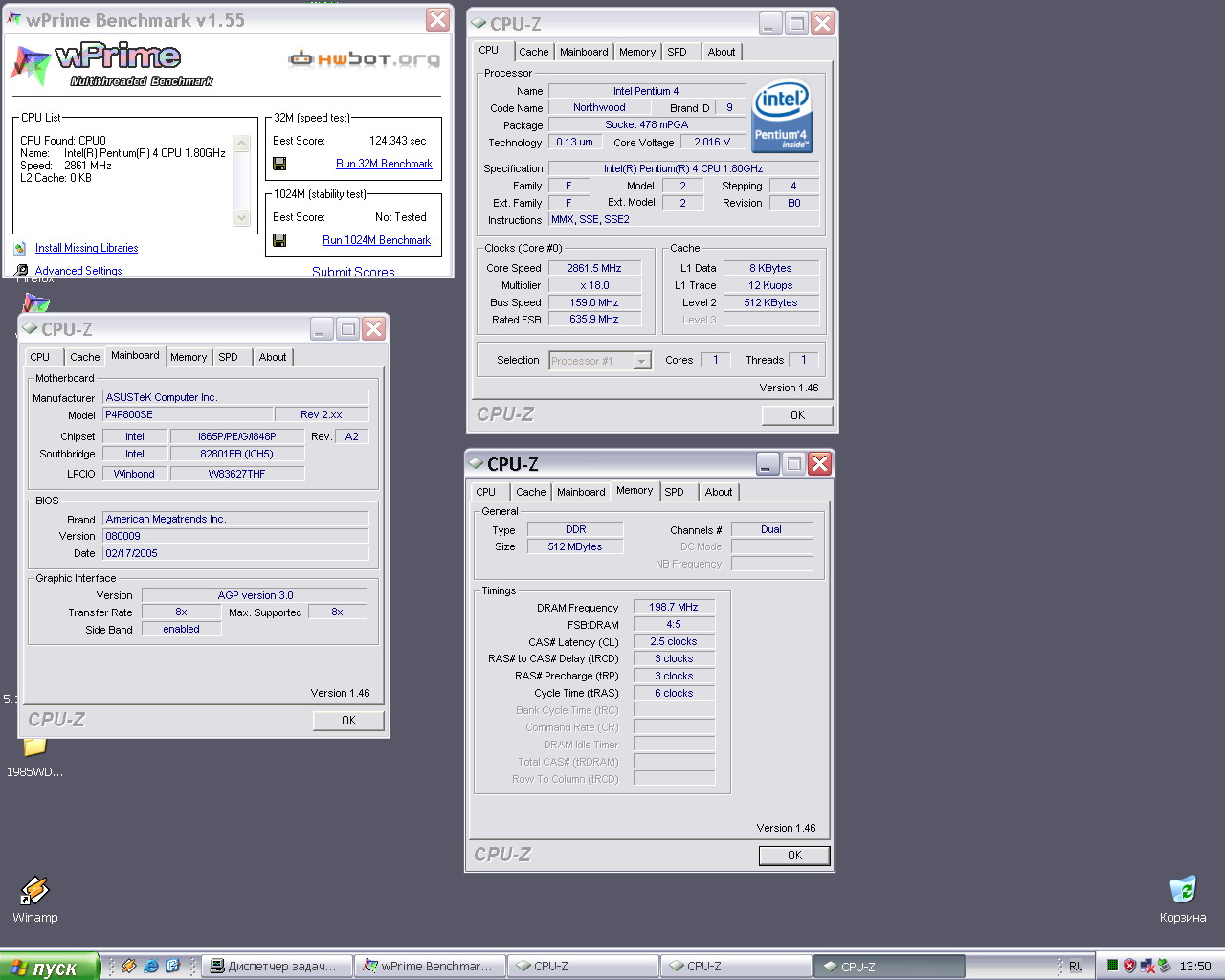Screen dimensions: 1225x980
Task: Launch Internet Explorer from quick launch
Action: pyautogui.click(x=151, y=966)
